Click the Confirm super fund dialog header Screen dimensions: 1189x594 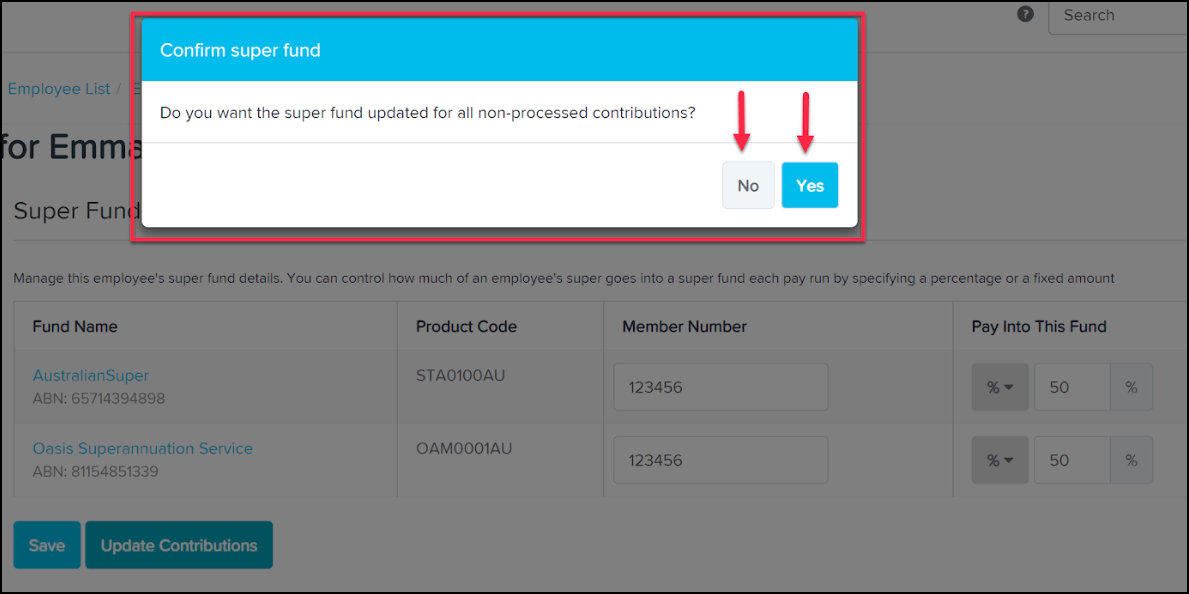(x=500, y=50)
